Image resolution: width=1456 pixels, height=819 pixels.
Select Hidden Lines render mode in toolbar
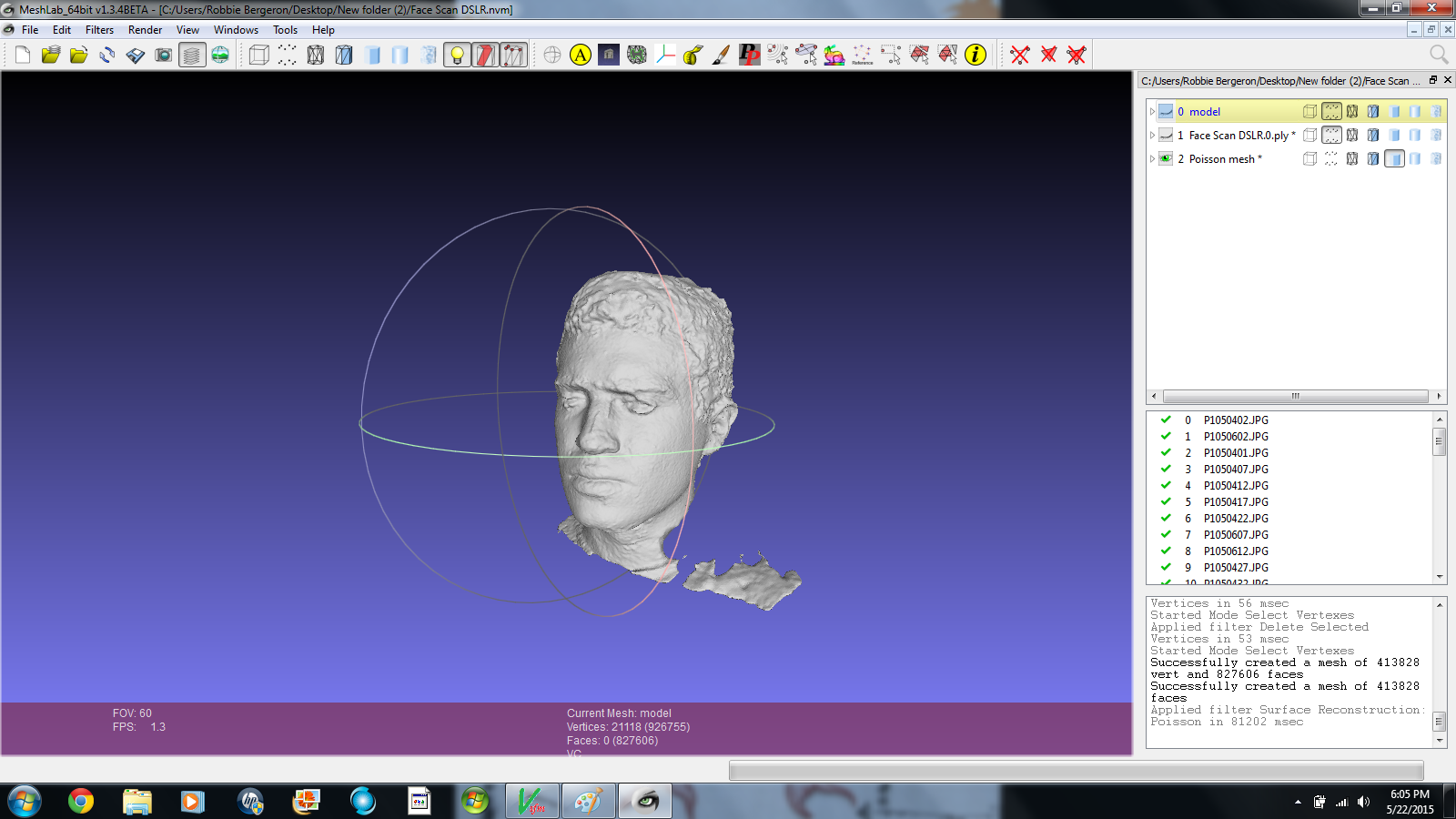click(344, 56)
